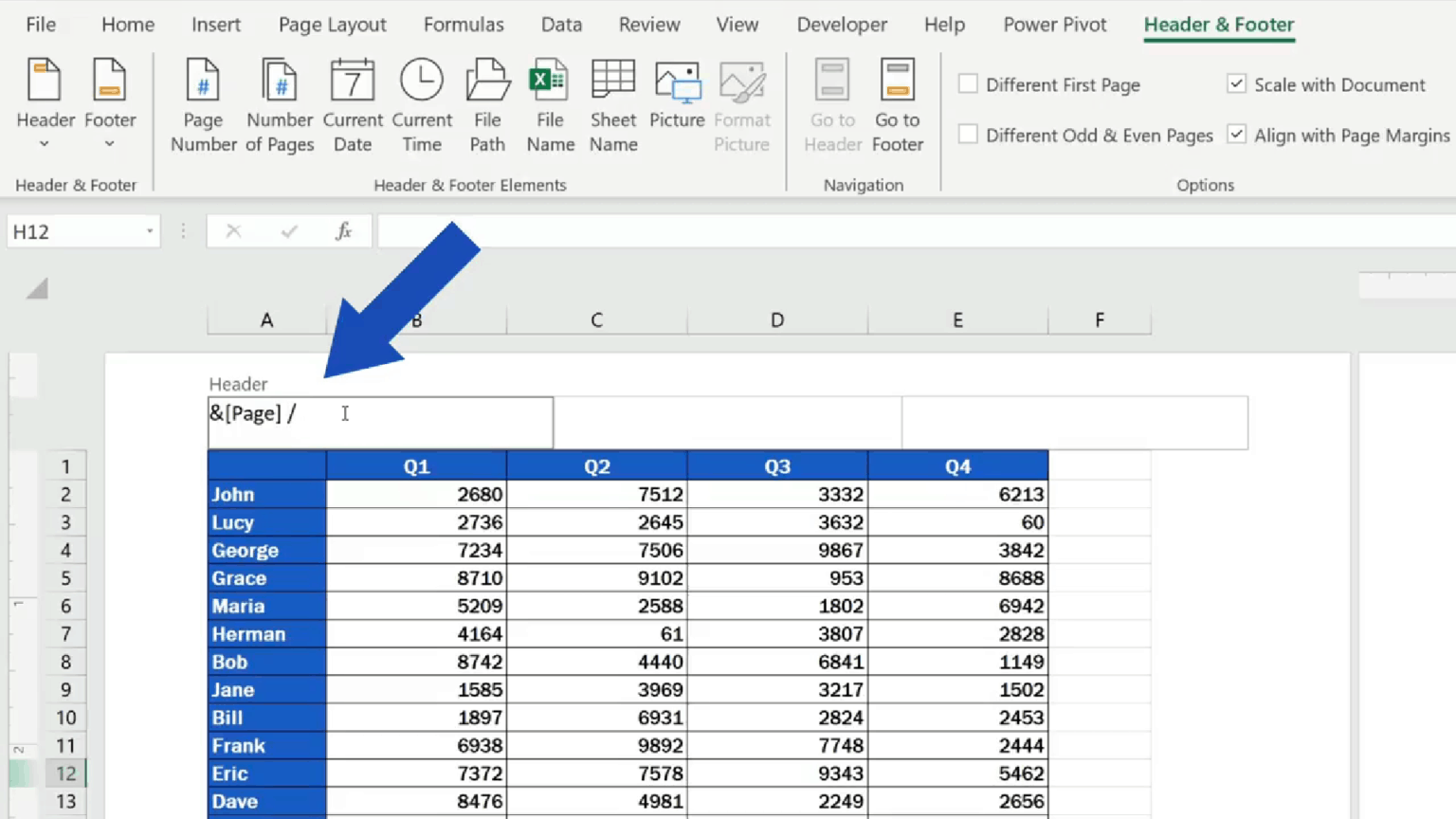
Task: Insert the File Name element
Action: 550,102
